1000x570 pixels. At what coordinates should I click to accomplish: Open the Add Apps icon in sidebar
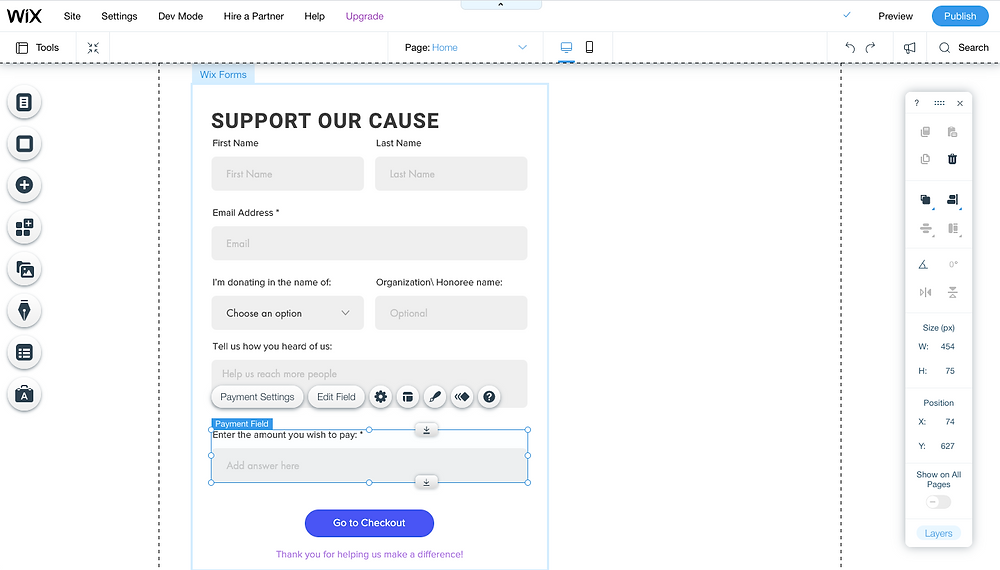point(24,227)
